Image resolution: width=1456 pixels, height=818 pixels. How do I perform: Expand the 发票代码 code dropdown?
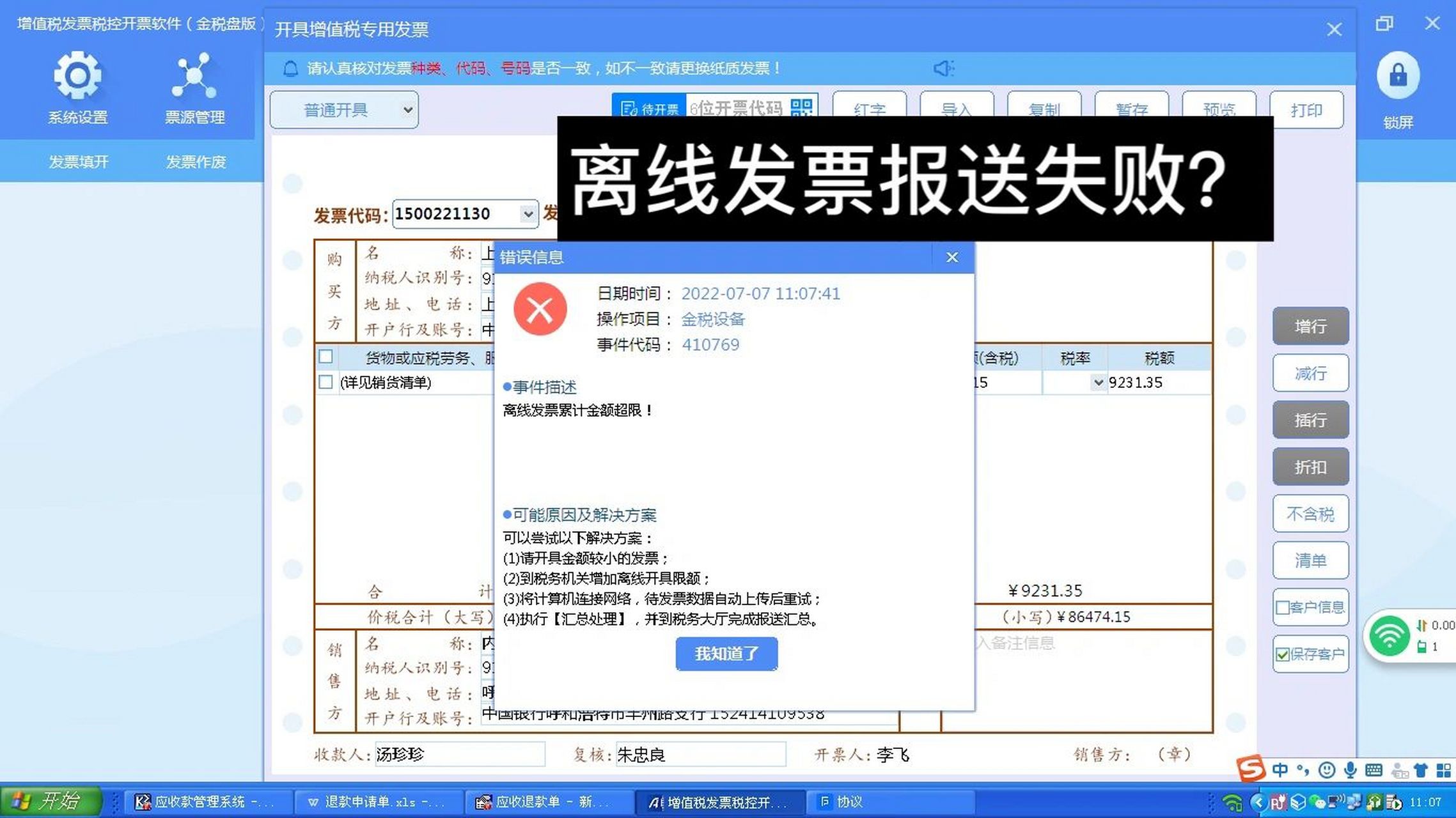528,213
